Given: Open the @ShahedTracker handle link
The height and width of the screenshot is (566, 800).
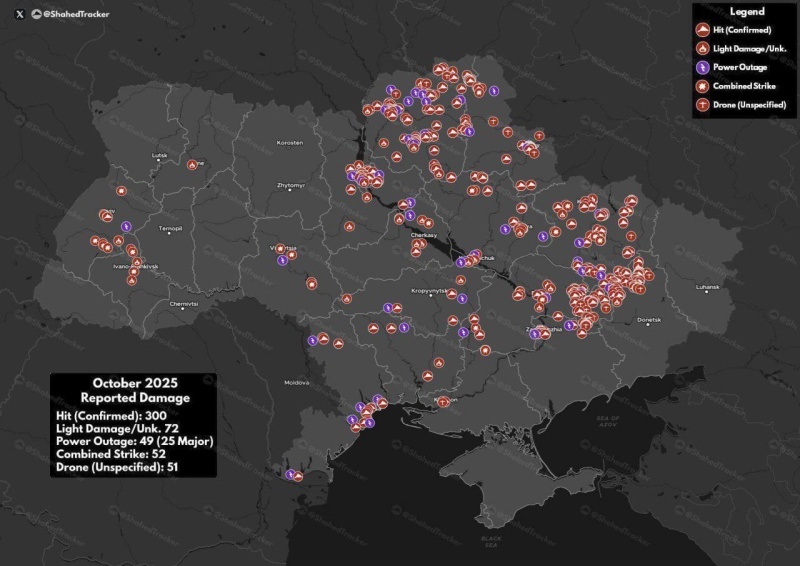Looking at the screenshot, I should [76, 14].
